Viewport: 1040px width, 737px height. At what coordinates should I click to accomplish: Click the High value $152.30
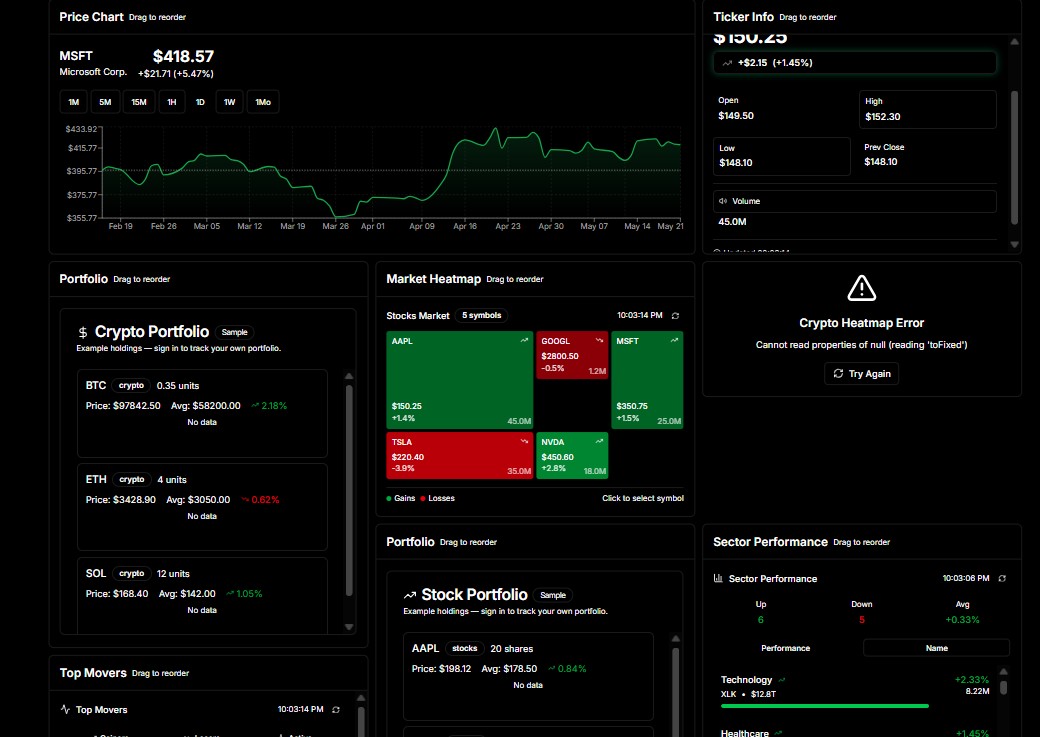(x=883, y=117)
